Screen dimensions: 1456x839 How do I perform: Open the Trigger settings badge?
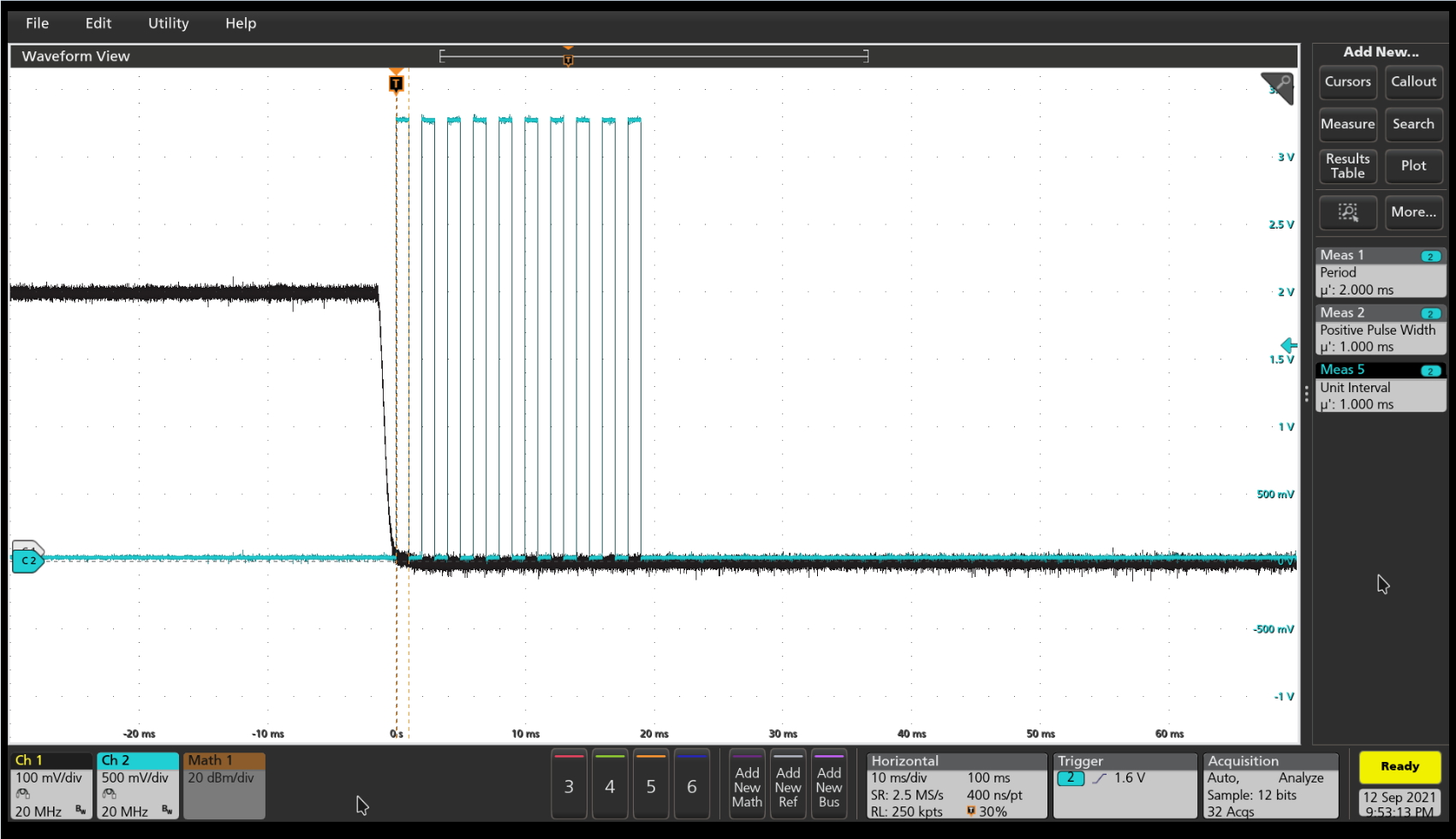1125,785
